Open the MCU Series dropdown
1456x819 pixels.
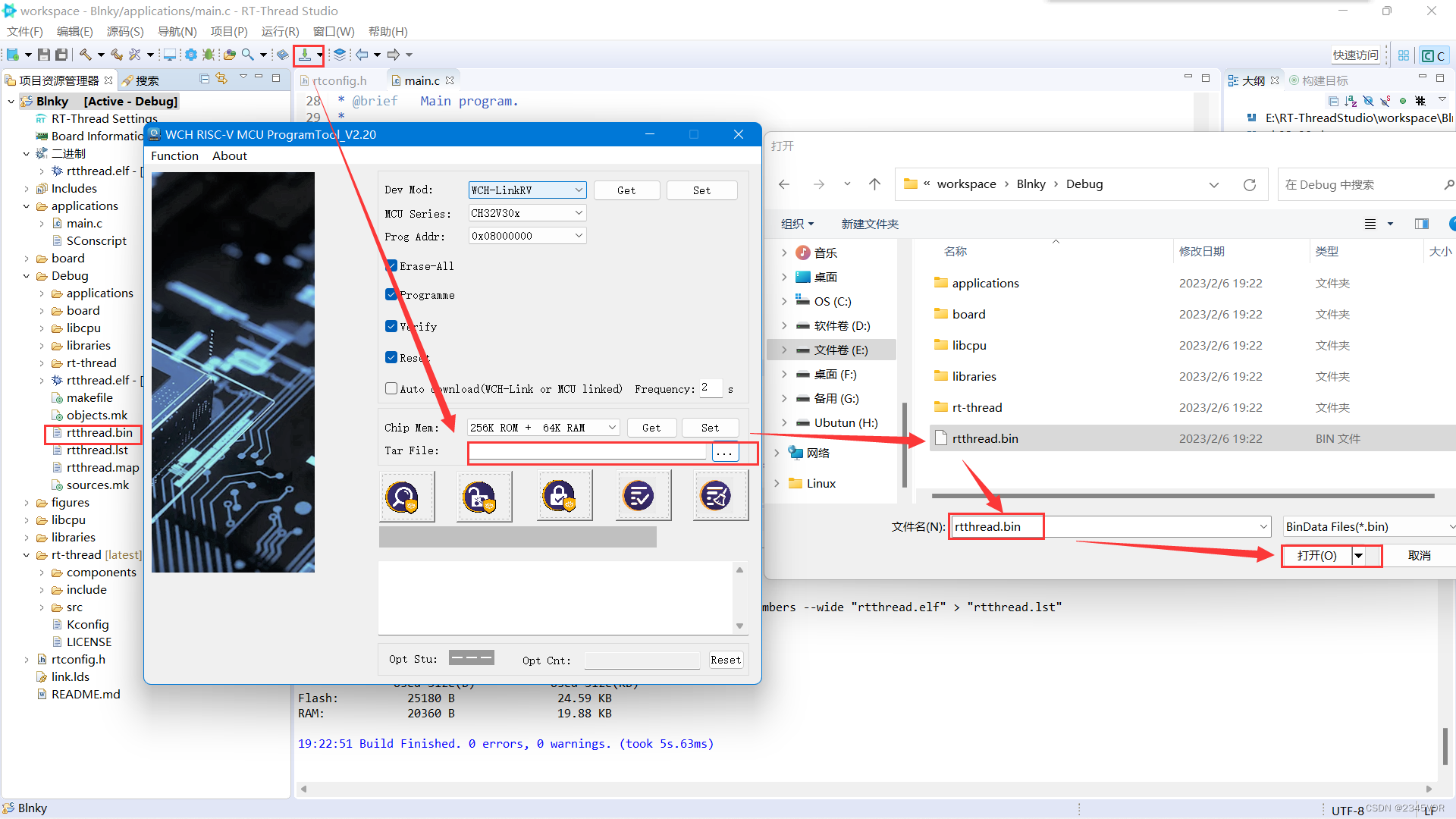click(x=527, y=213)
